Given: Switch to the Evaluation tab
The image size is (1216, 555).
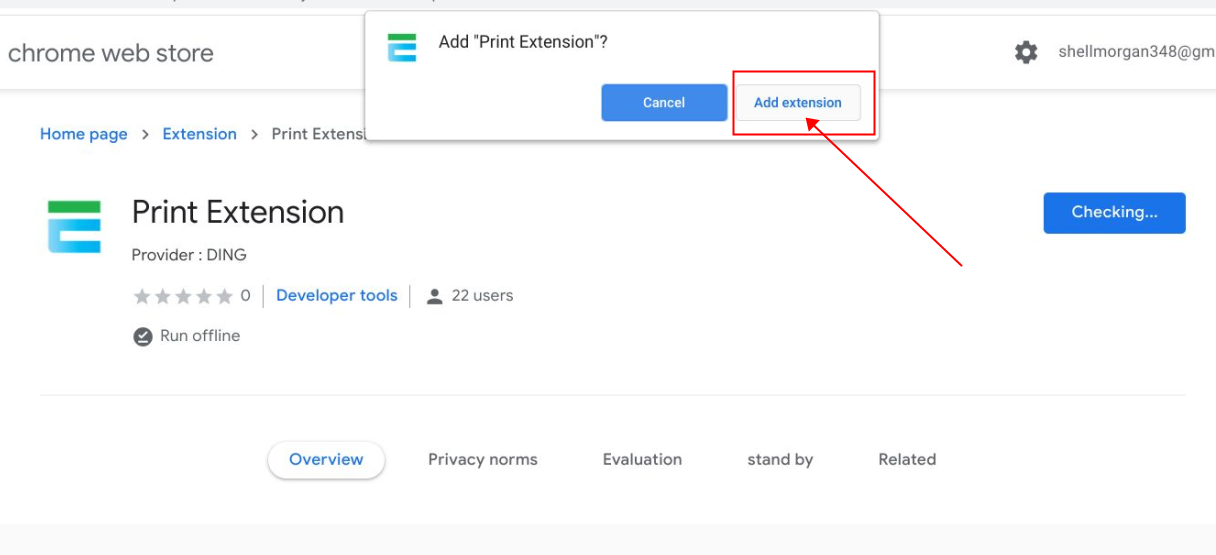Looking at the screenshot, I should tap(642, 460).
